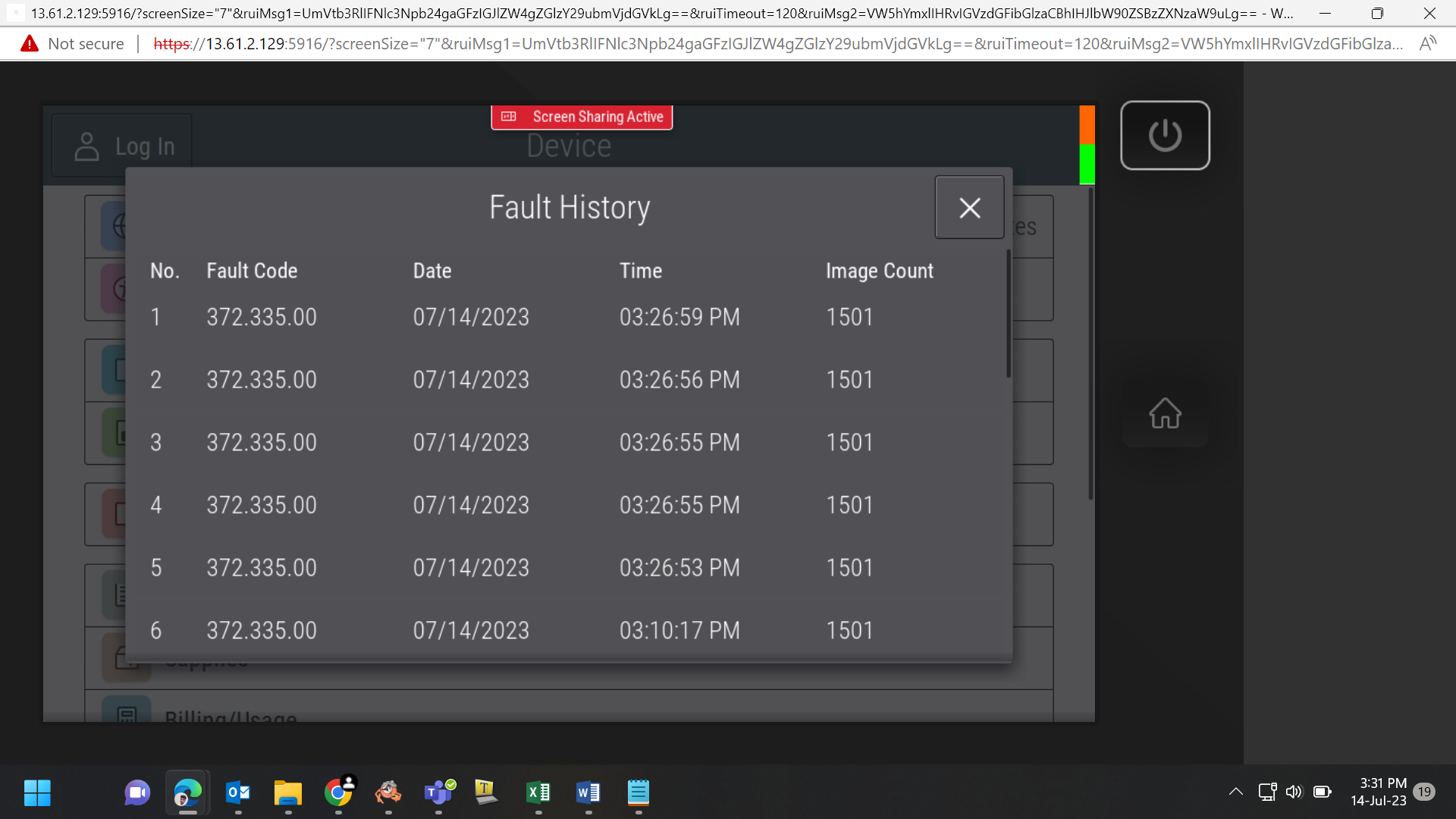The width and height of the screenshot is (1456, 819).
Task: Open Outlook from the taskbar
Action: 238,793
